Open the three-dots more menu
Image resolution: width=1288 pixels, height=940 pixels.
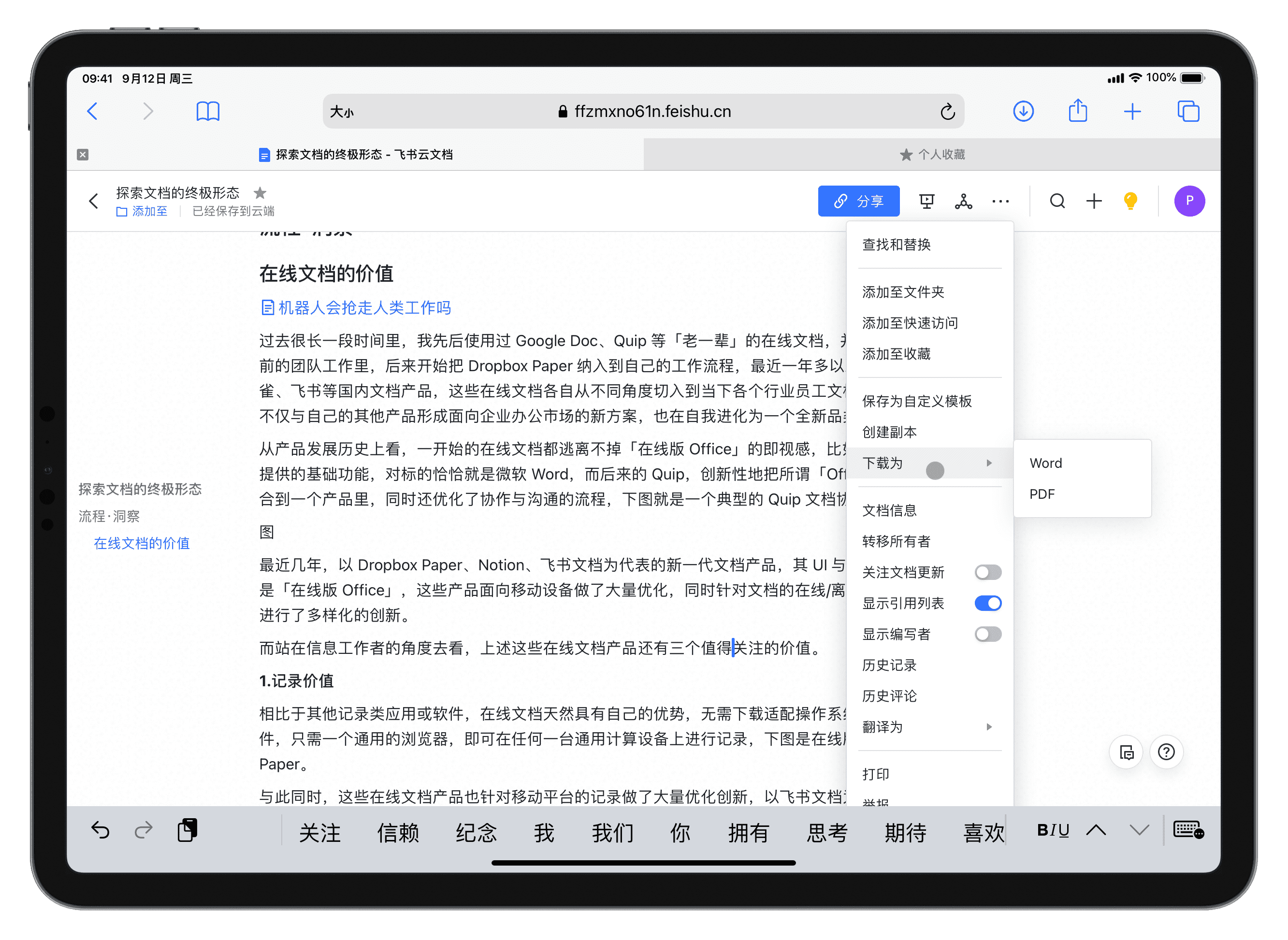coord(1000,201)
